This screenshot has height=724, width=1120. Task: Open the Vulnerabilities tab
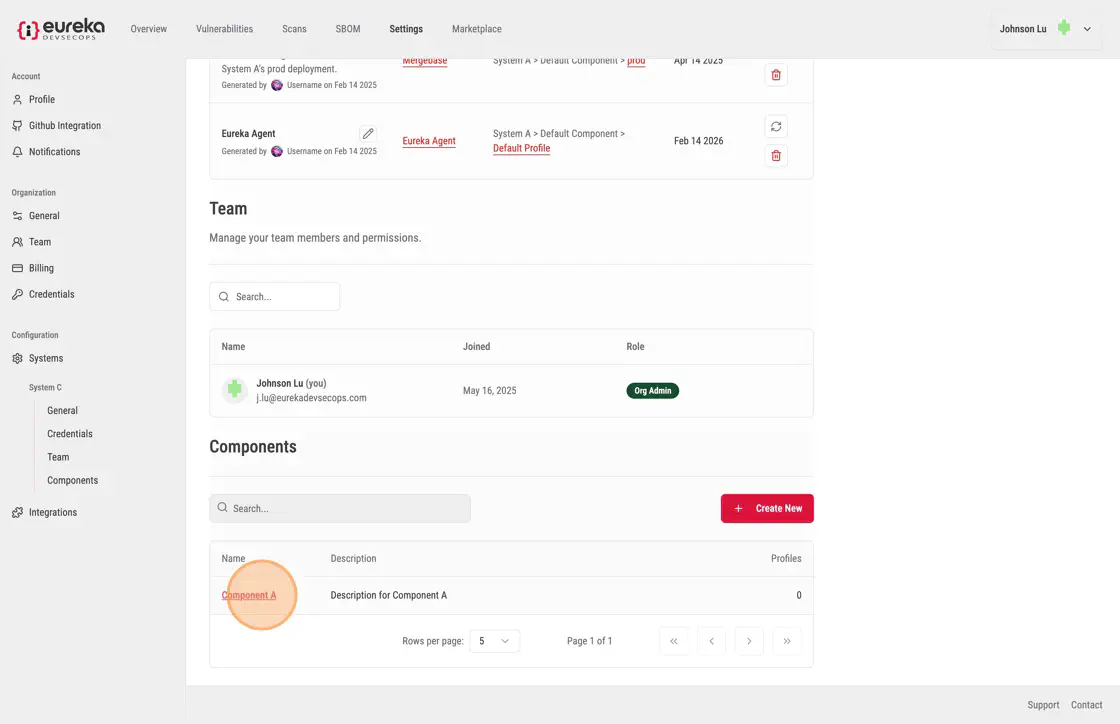tap(224, 29)
